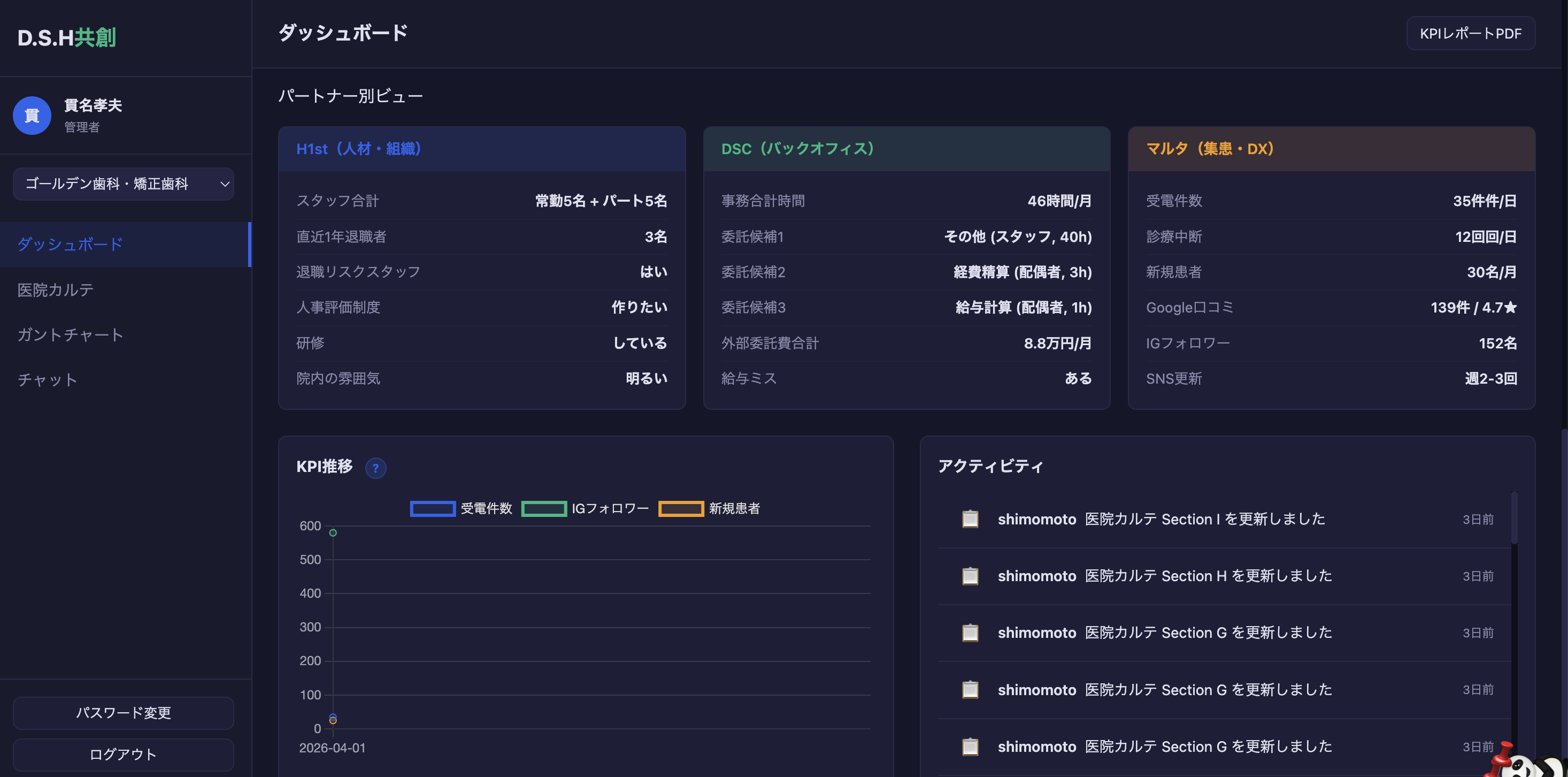Click 委託候補3 value 給与計算 (配偶者, 1h)
The width and height of the screenshot is (1568, 777).
click(x=1023, y=307)
